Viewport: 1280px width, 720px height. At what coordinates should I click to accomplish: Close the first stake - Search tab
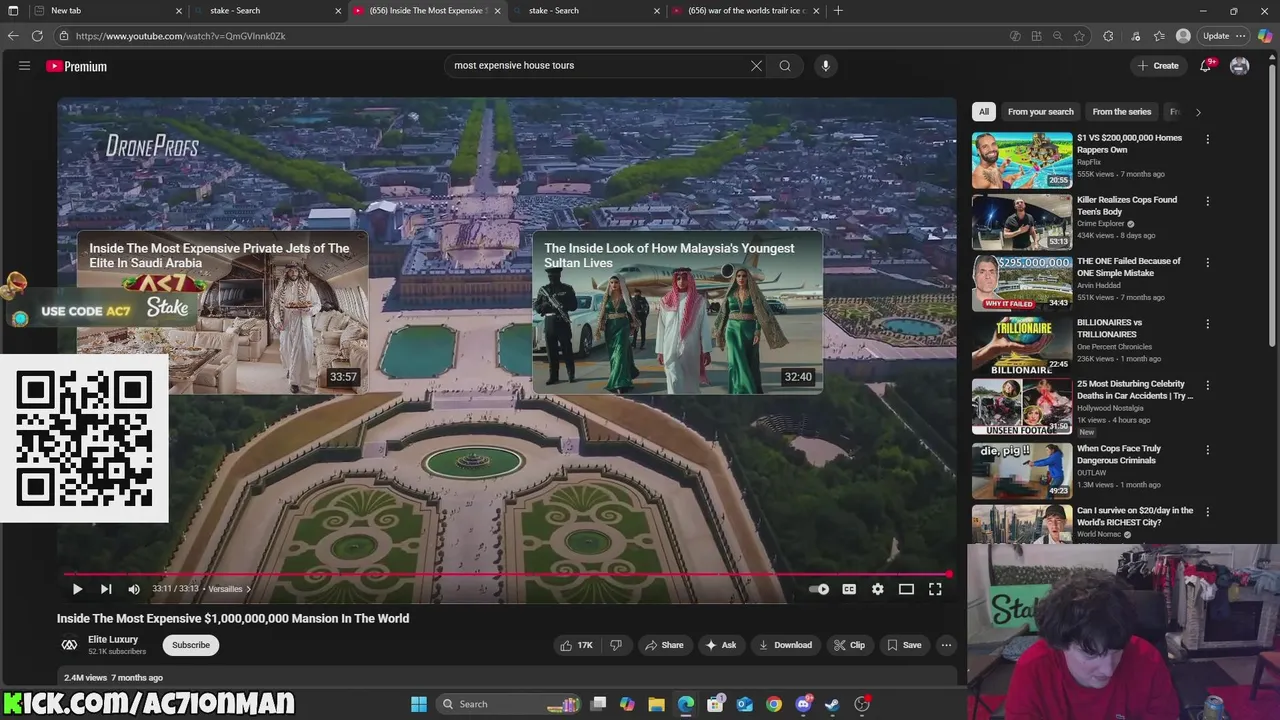coord(338,11)
